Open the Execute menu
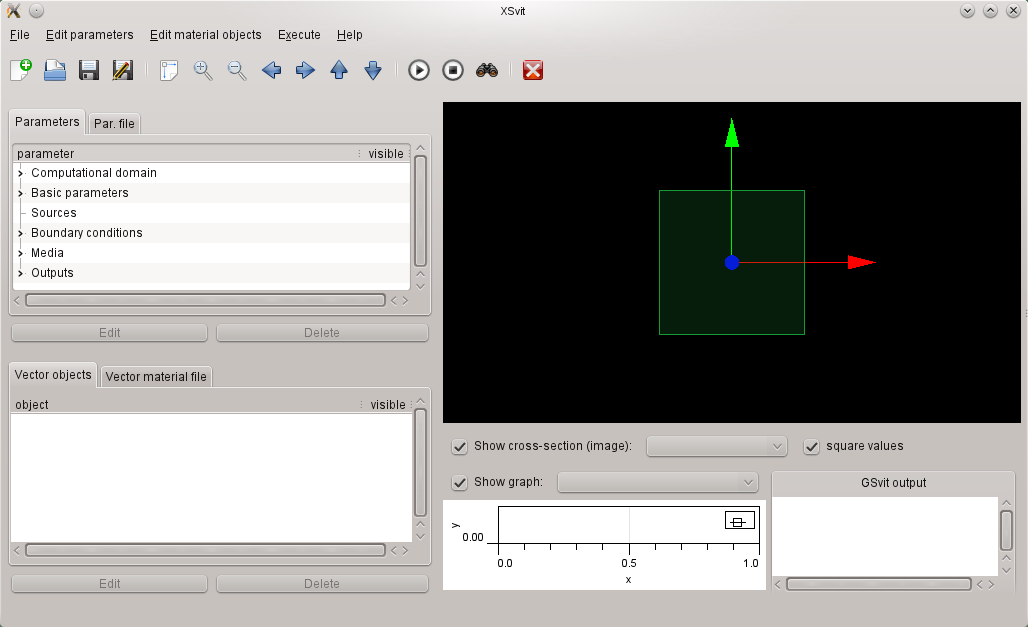This screenshot has height=627, width=1028. (x=299, y=35)
